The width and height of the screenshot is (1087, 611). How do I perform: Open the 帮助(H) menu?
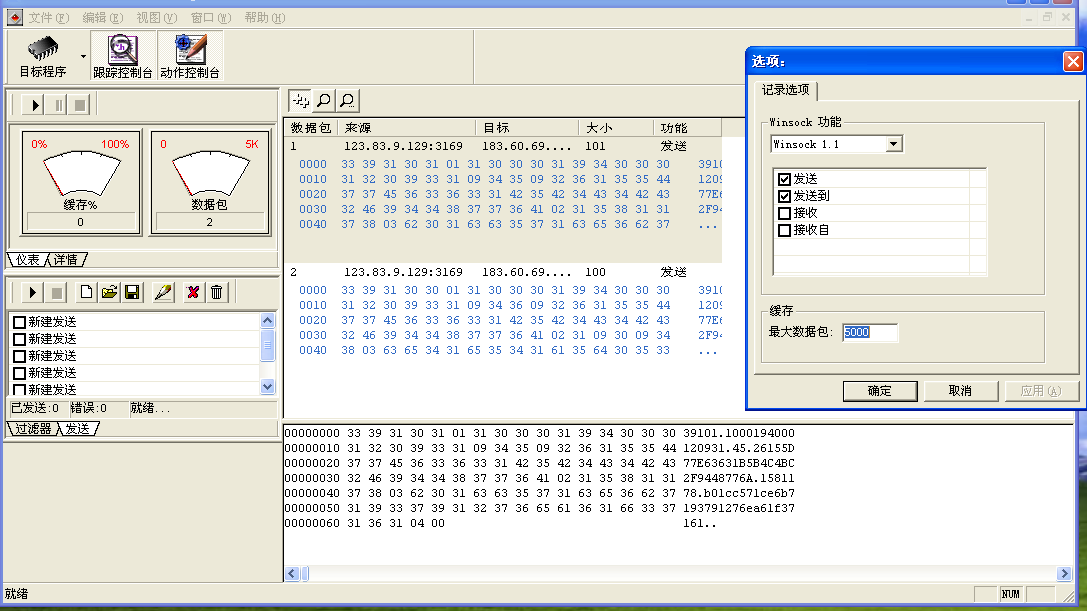point(265,17)
